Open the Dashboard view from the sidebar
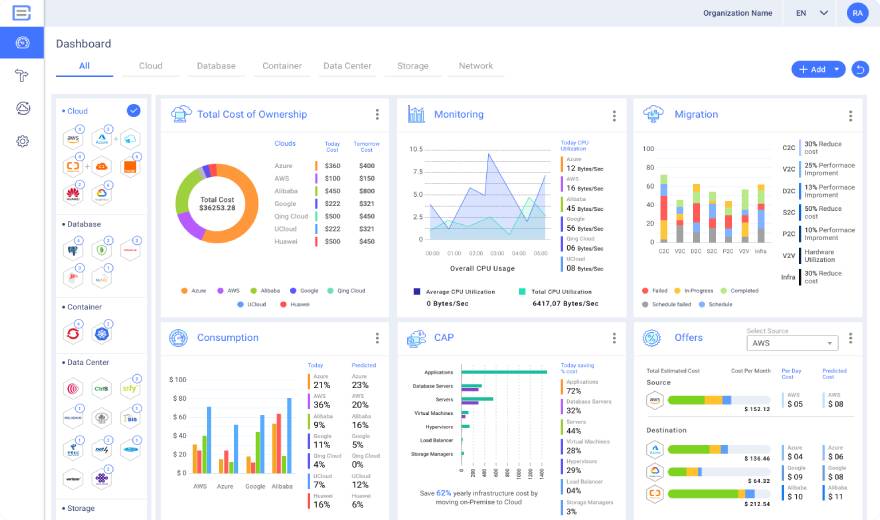The image size is (880, 520). pos(22,43)
